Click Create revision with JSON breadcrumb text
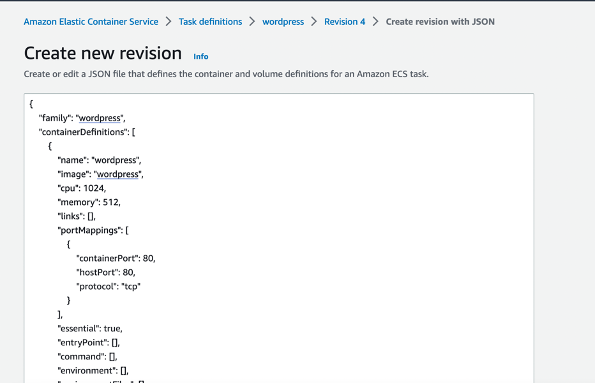Screen dimensions: 595x383 click(440, 22)
